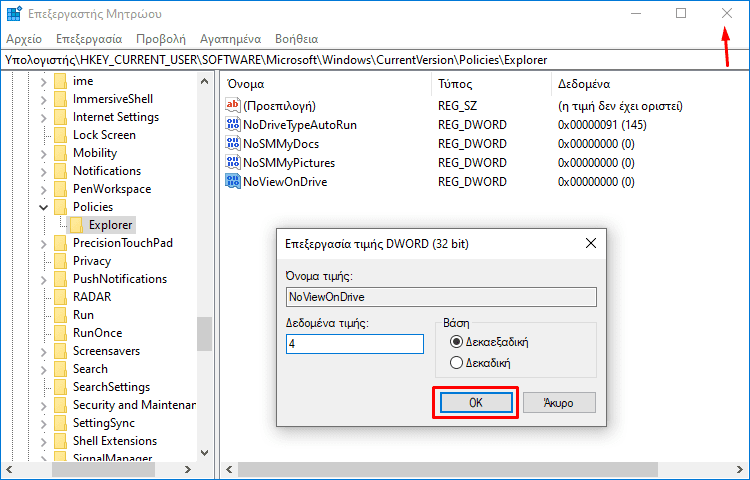Viewport: 750px width, 480px height.
Task: Select the (Προεπιλογή) value name
Action: click(x=279, y=106)
